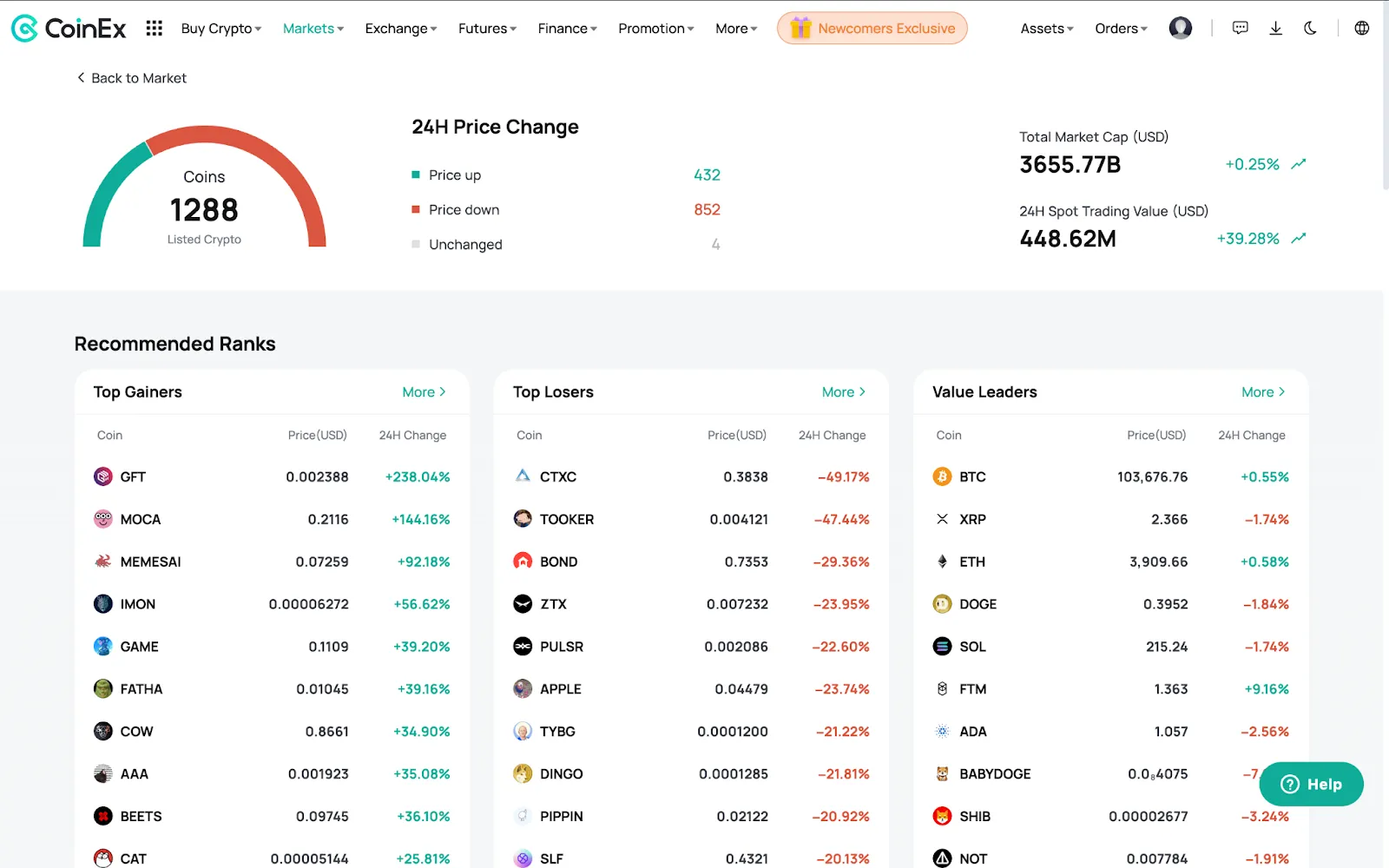Toggle dark mode moon icon
1389x868 pixels.
[1310, 29]
